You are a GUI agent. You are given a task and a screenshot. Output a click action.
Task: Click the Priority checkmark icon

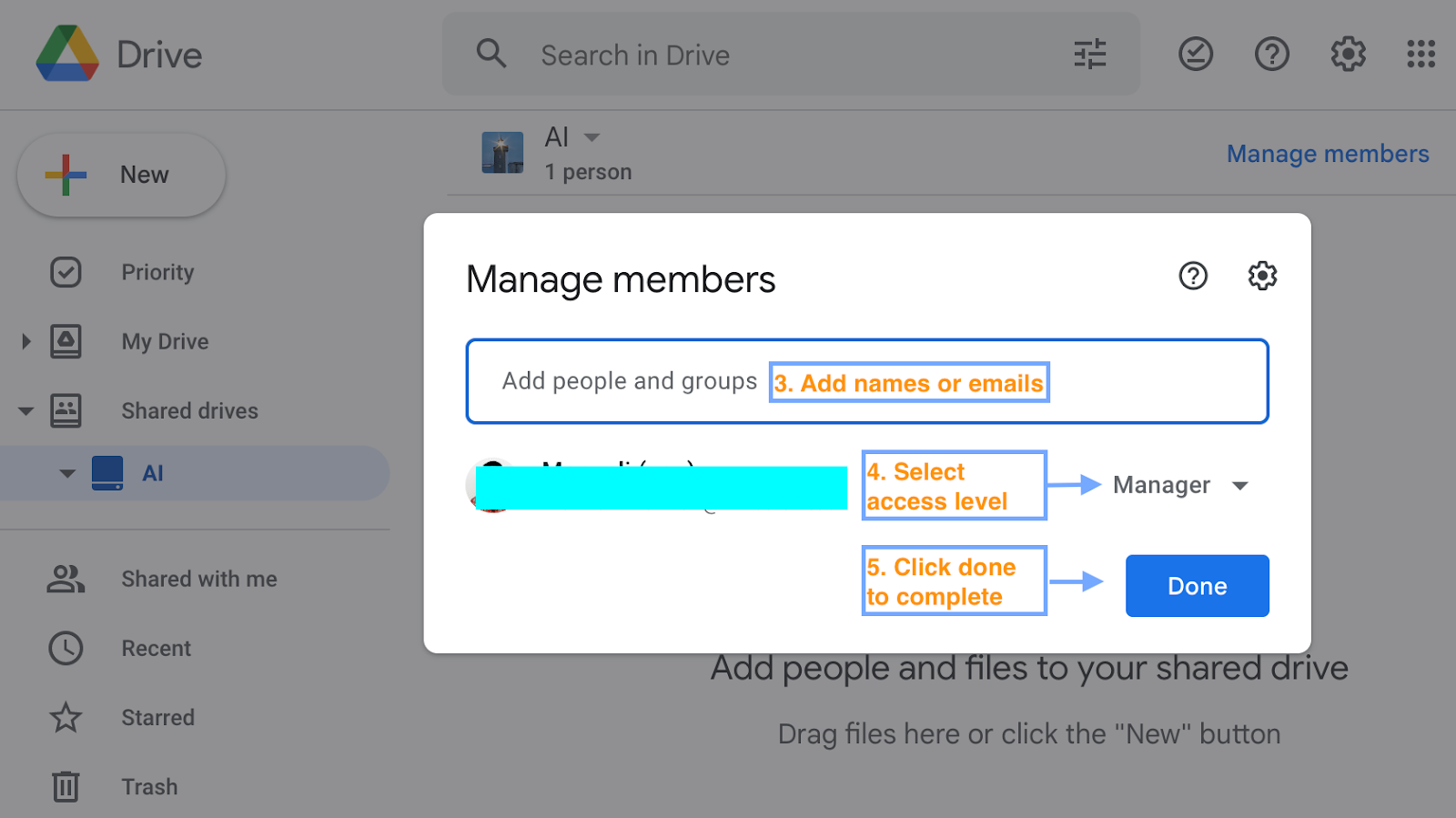pos(66,272)
